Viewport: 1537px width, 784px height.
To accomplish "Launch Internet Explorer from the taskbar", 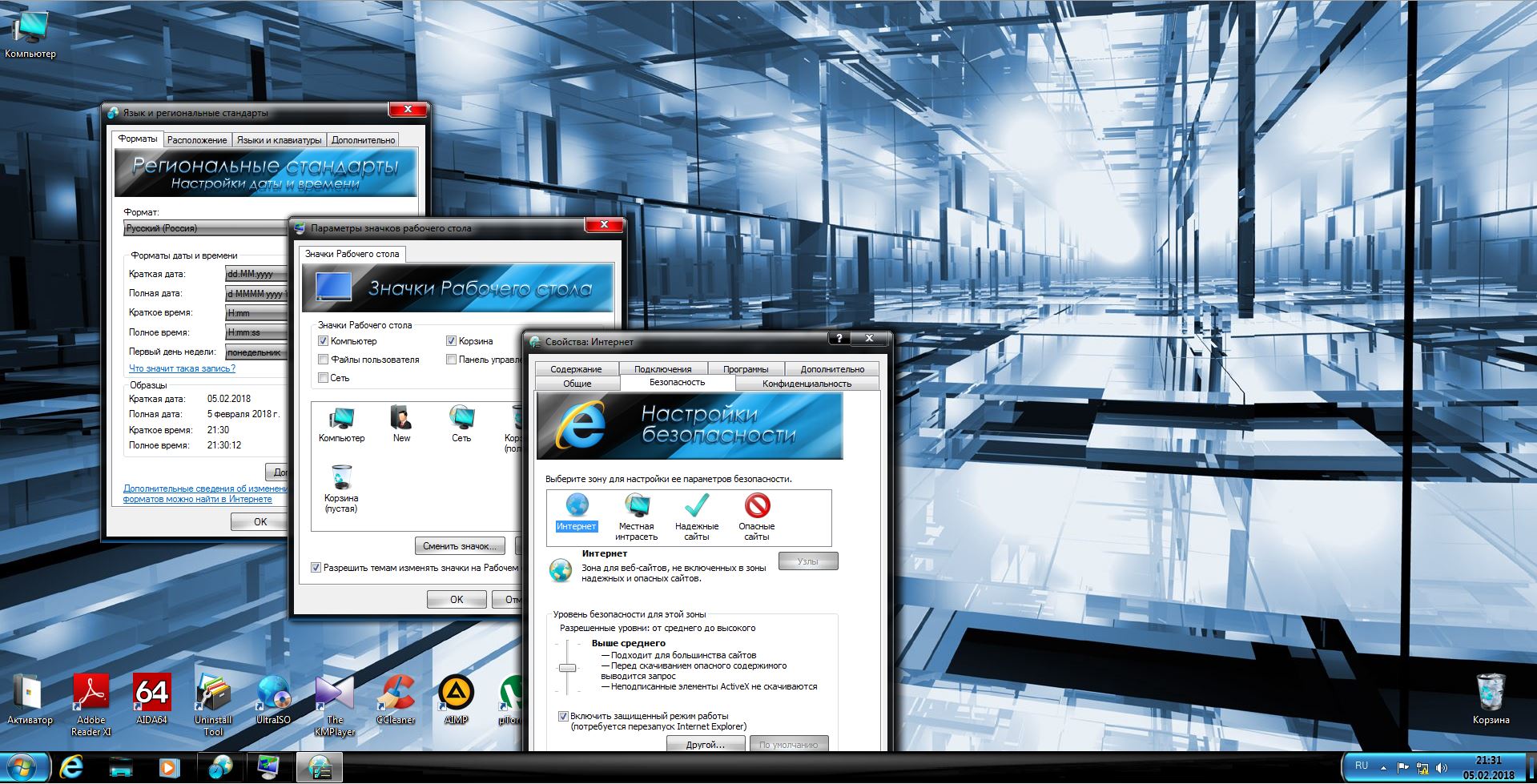I will click(71, 767).
